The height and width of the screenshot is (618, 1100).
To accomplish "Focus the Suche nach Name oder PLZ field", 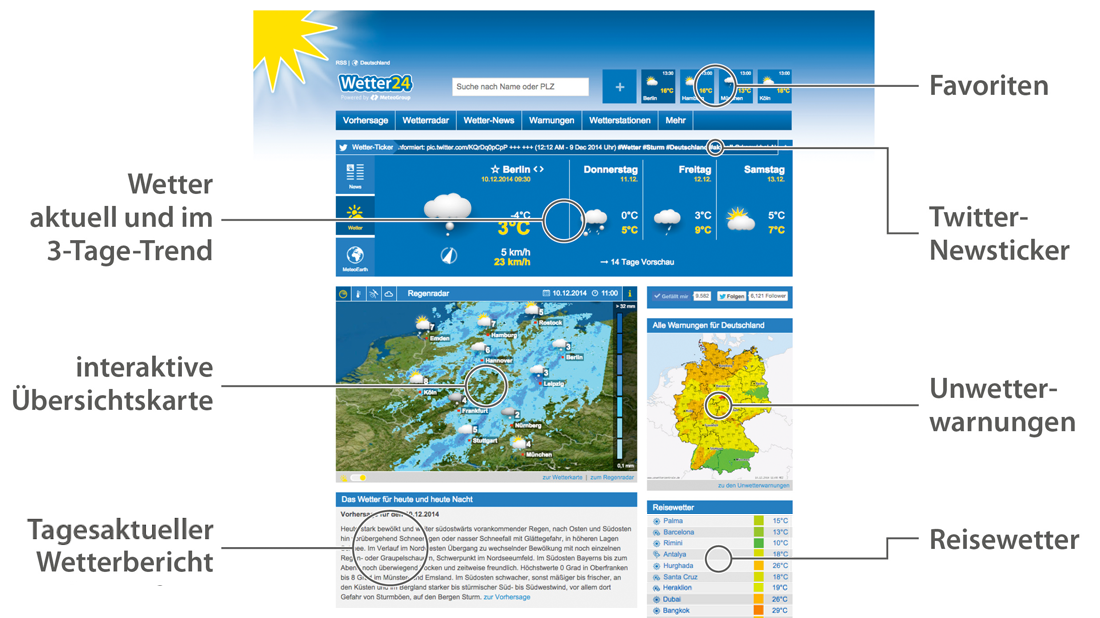I will click(520, 87).
